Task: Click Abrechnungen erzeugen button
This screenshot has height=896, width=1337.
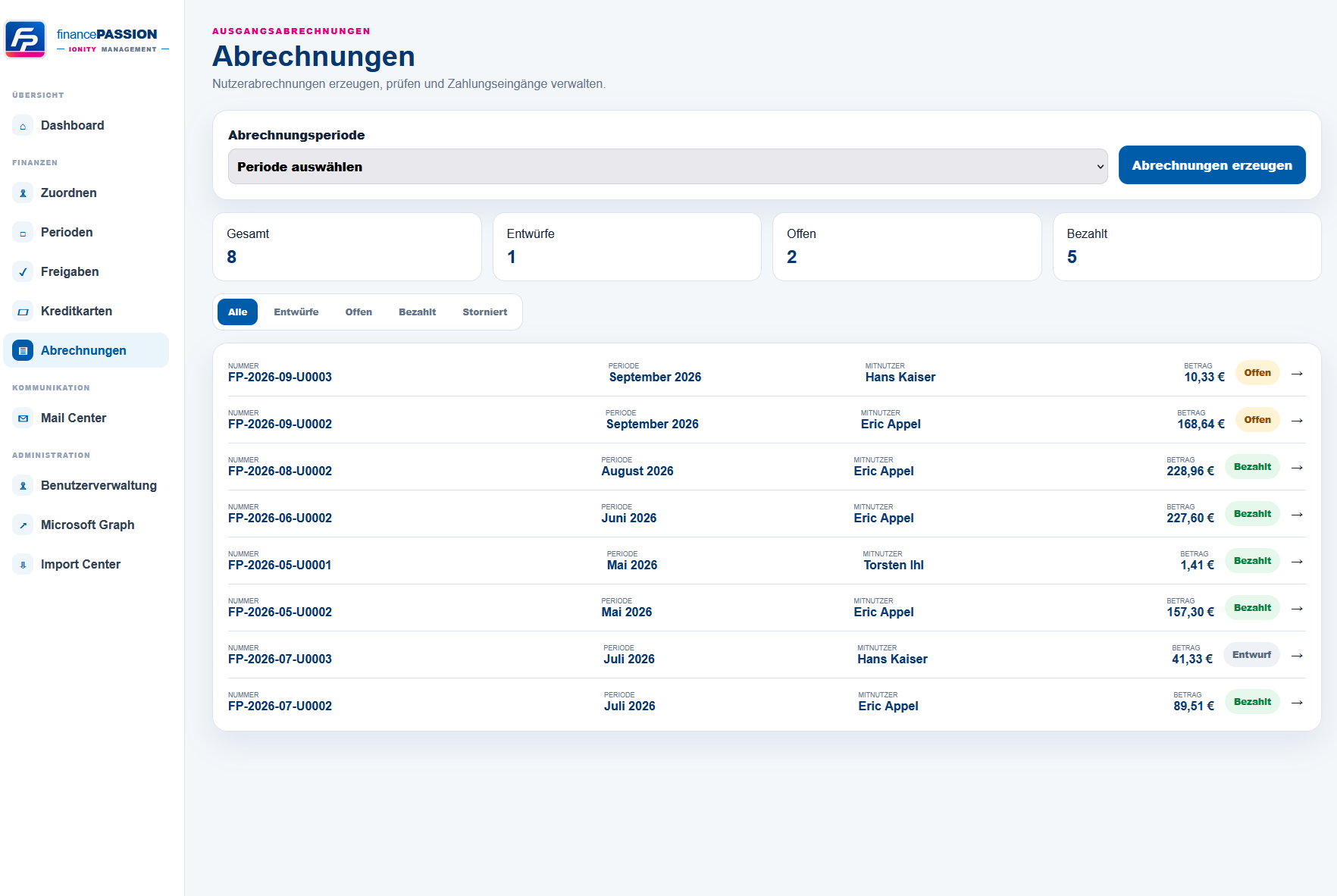Action: 1212,165
